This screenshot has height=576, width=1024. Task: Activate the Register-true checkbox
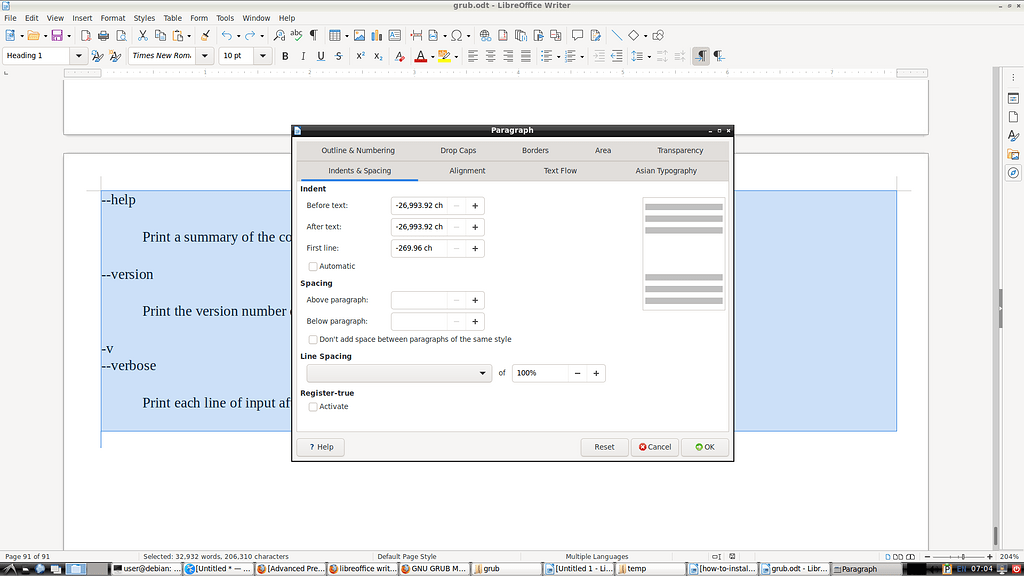(x=313, y=406)
